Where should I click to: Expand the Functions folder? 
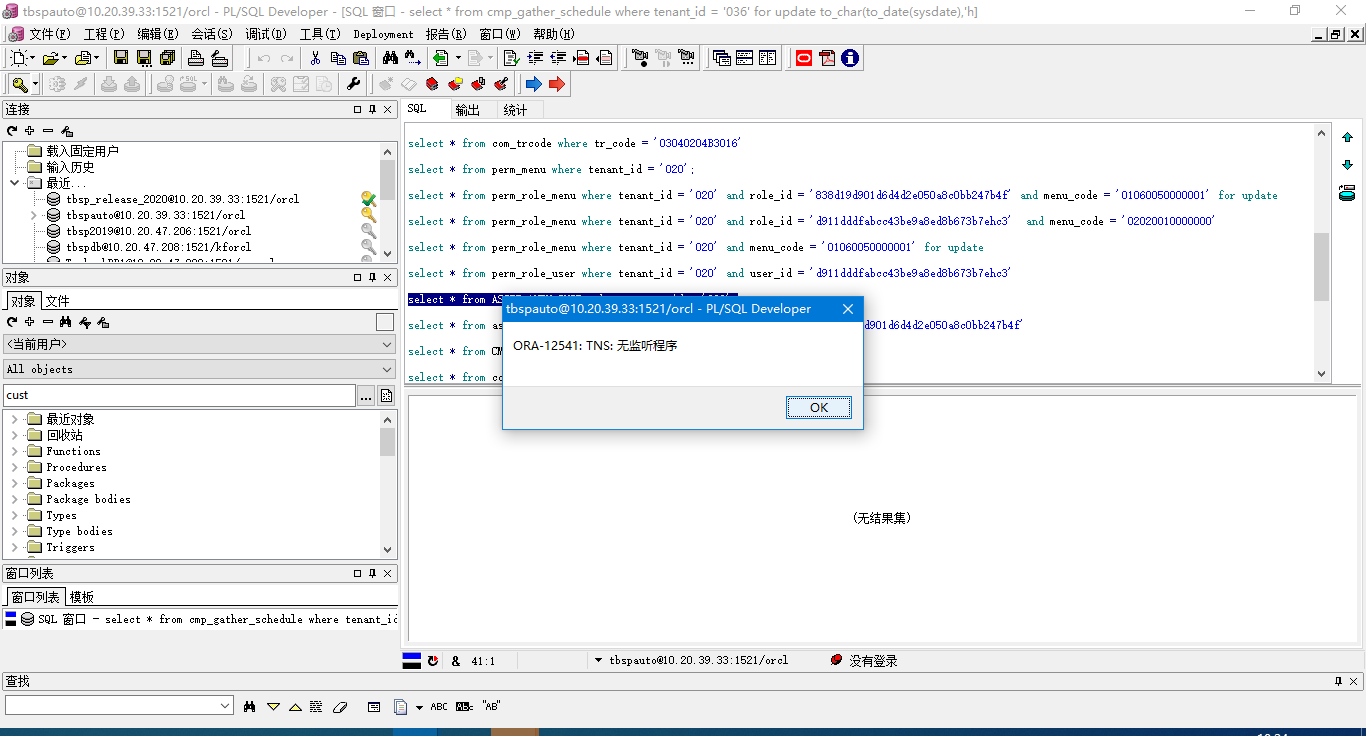(x=14, y=451)
